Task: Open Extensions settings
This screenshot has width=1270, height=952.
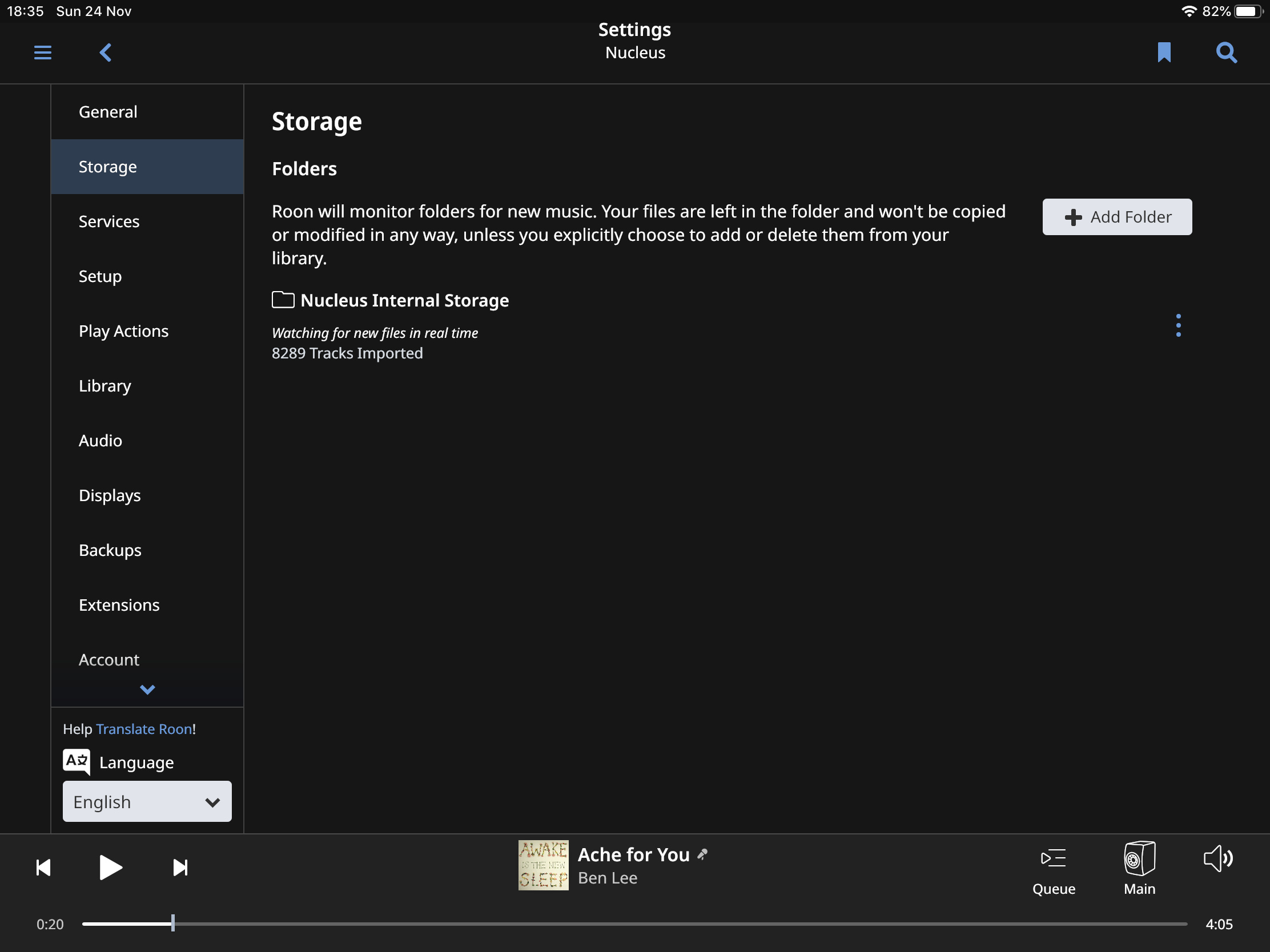Action: coord(147,605)
